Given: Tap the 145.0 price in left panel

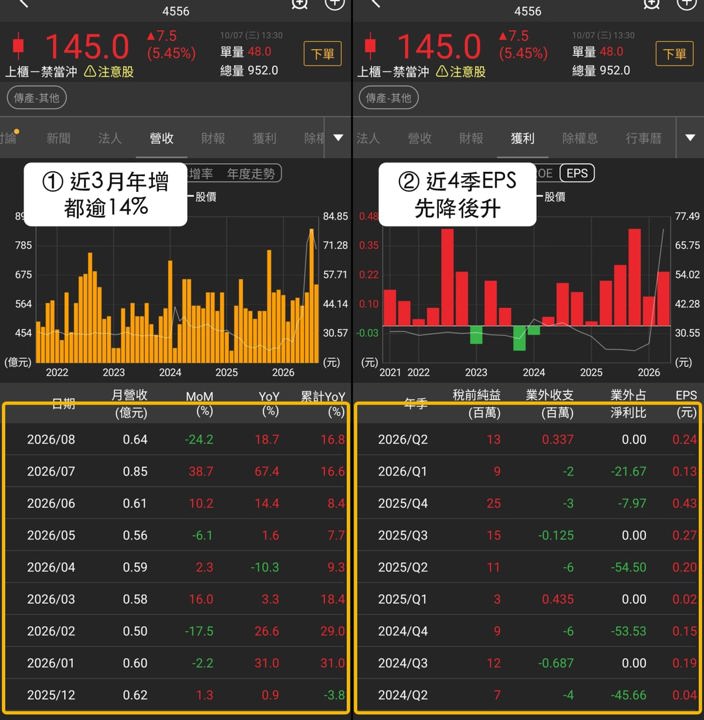Looking at the screenshot, I should tap(87, 46).
